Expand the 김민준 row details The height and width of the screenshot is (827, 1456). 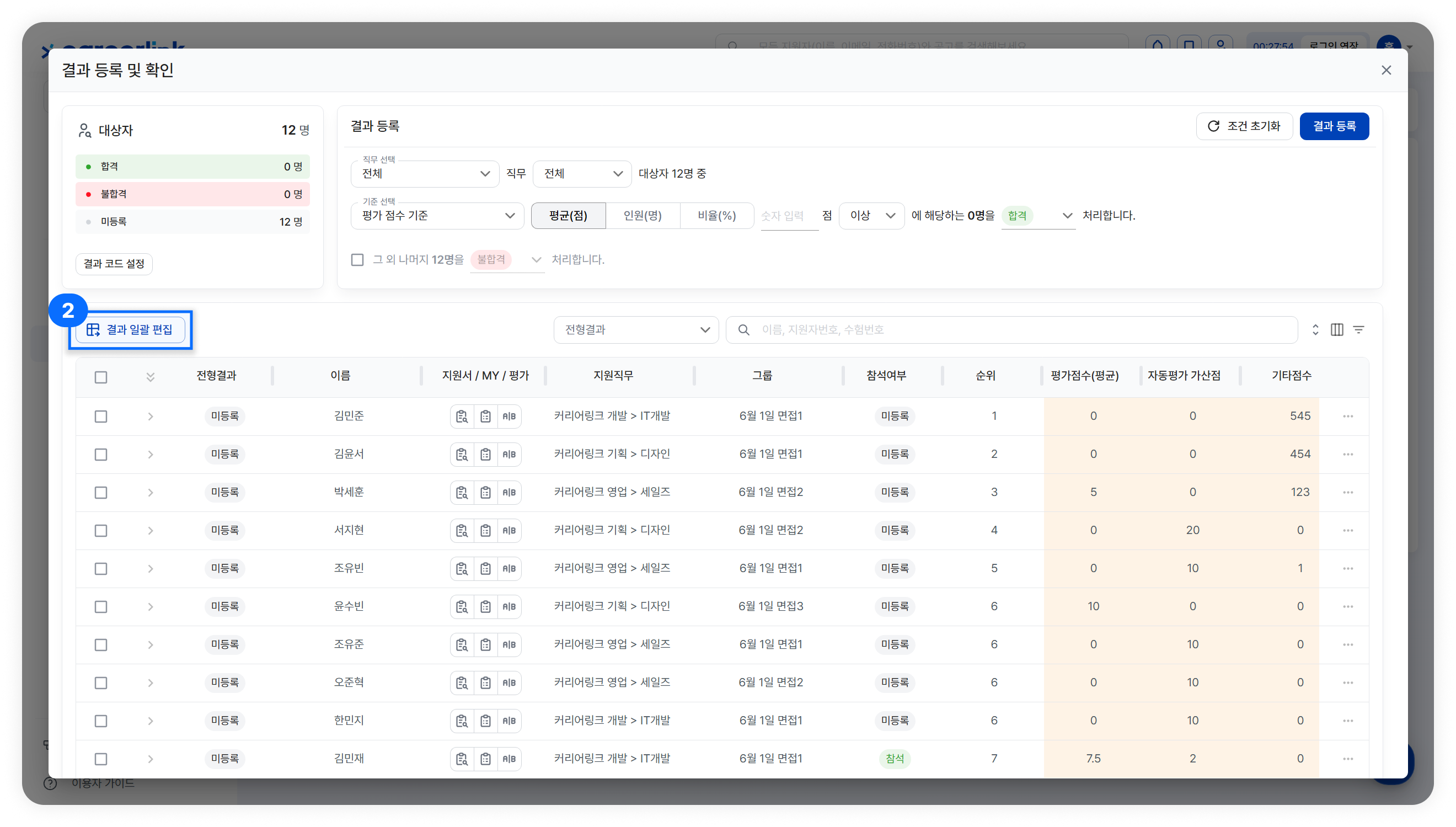coord(151,417)
